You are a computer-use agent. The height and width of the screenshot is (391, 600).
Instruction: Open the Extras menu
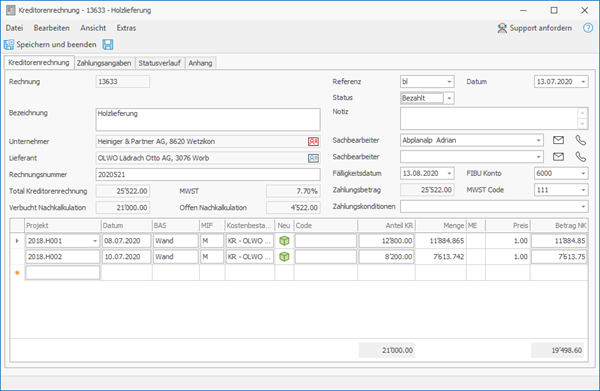point(126,28)
